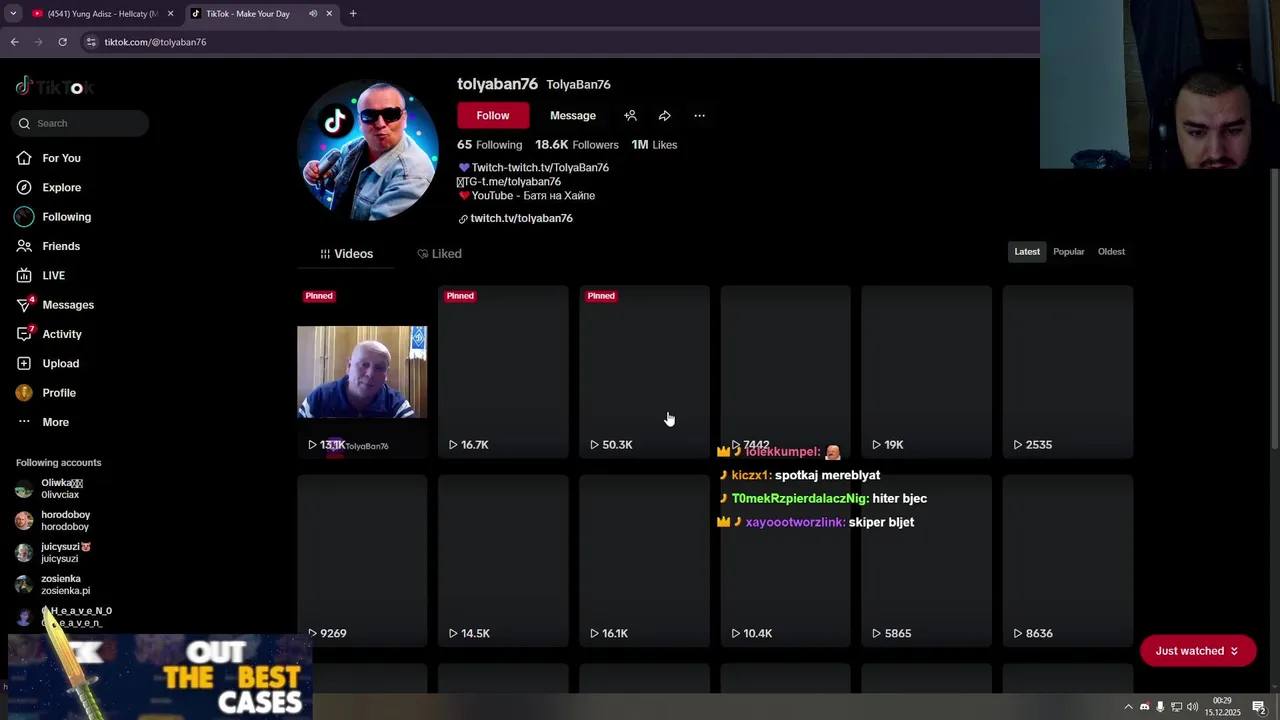Open the video with 2535 views
Viewport: 1280px width, 720px height.
pyautogui.click(x=1067, y=372)
